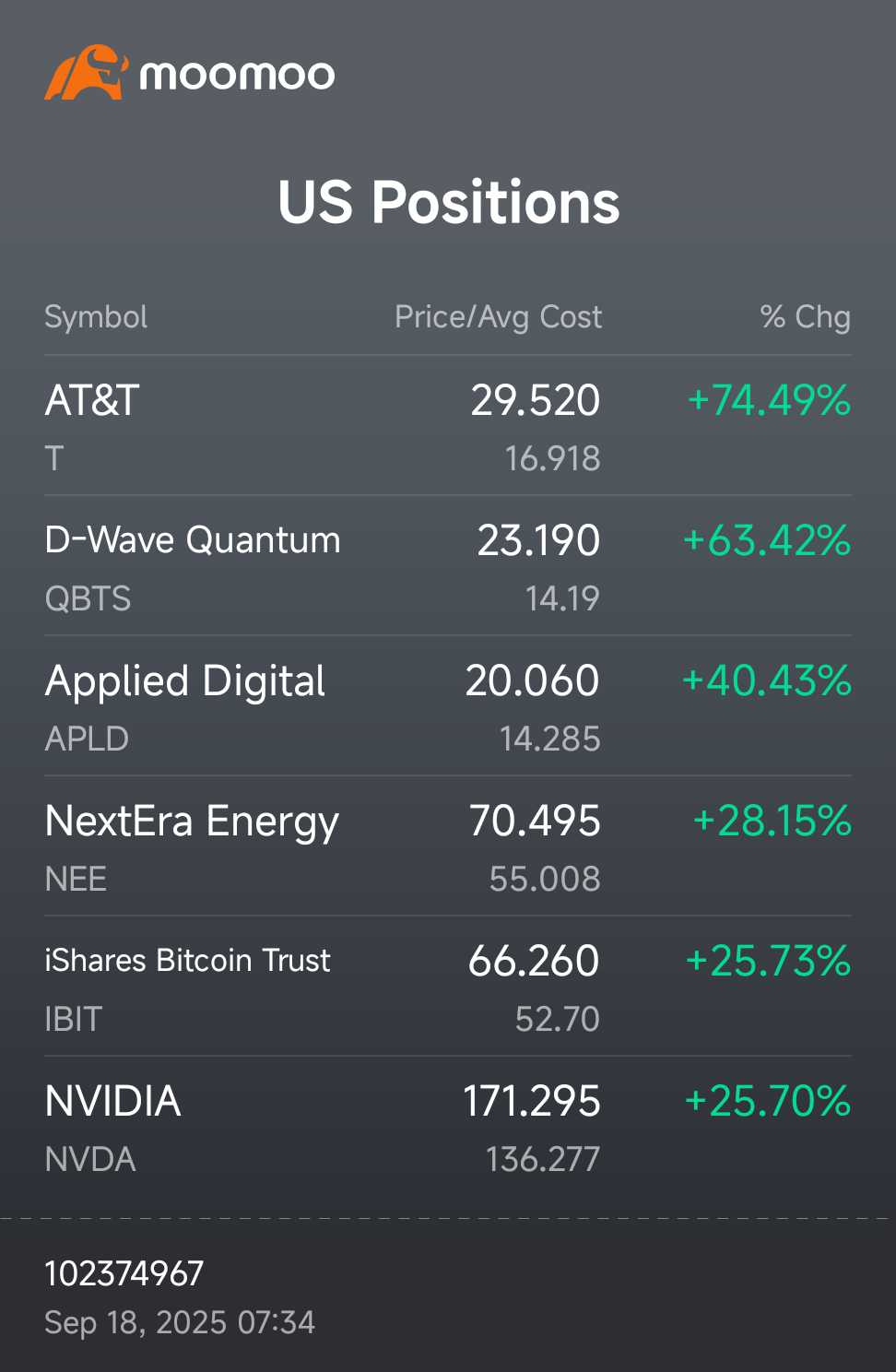The width and height of the screenshot is (896, 1372).
Task: Sort by Price/Avg Cost column header
Action: [498, 317]
